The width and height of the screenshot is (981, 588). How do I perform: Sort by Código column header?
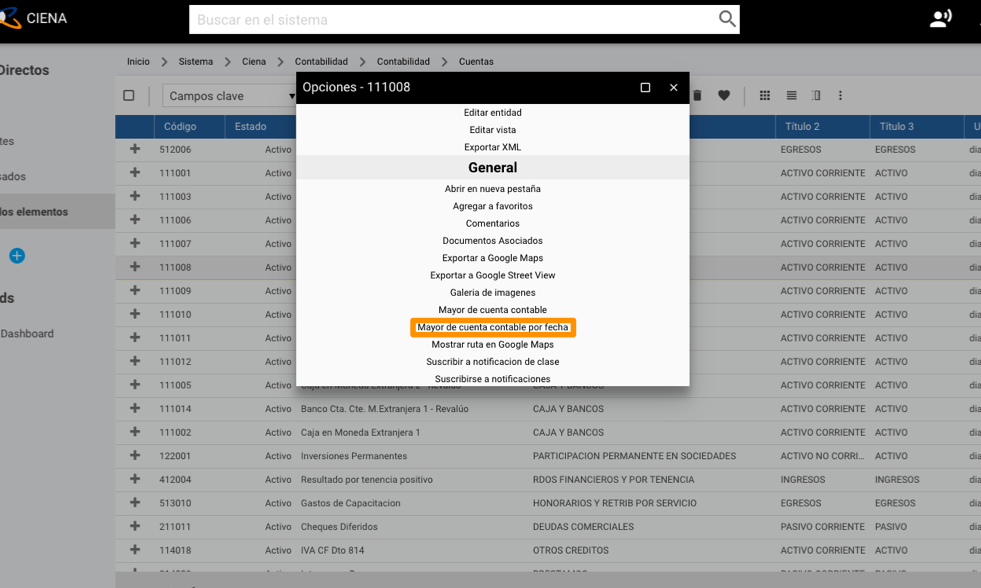(x=180, y=126)
